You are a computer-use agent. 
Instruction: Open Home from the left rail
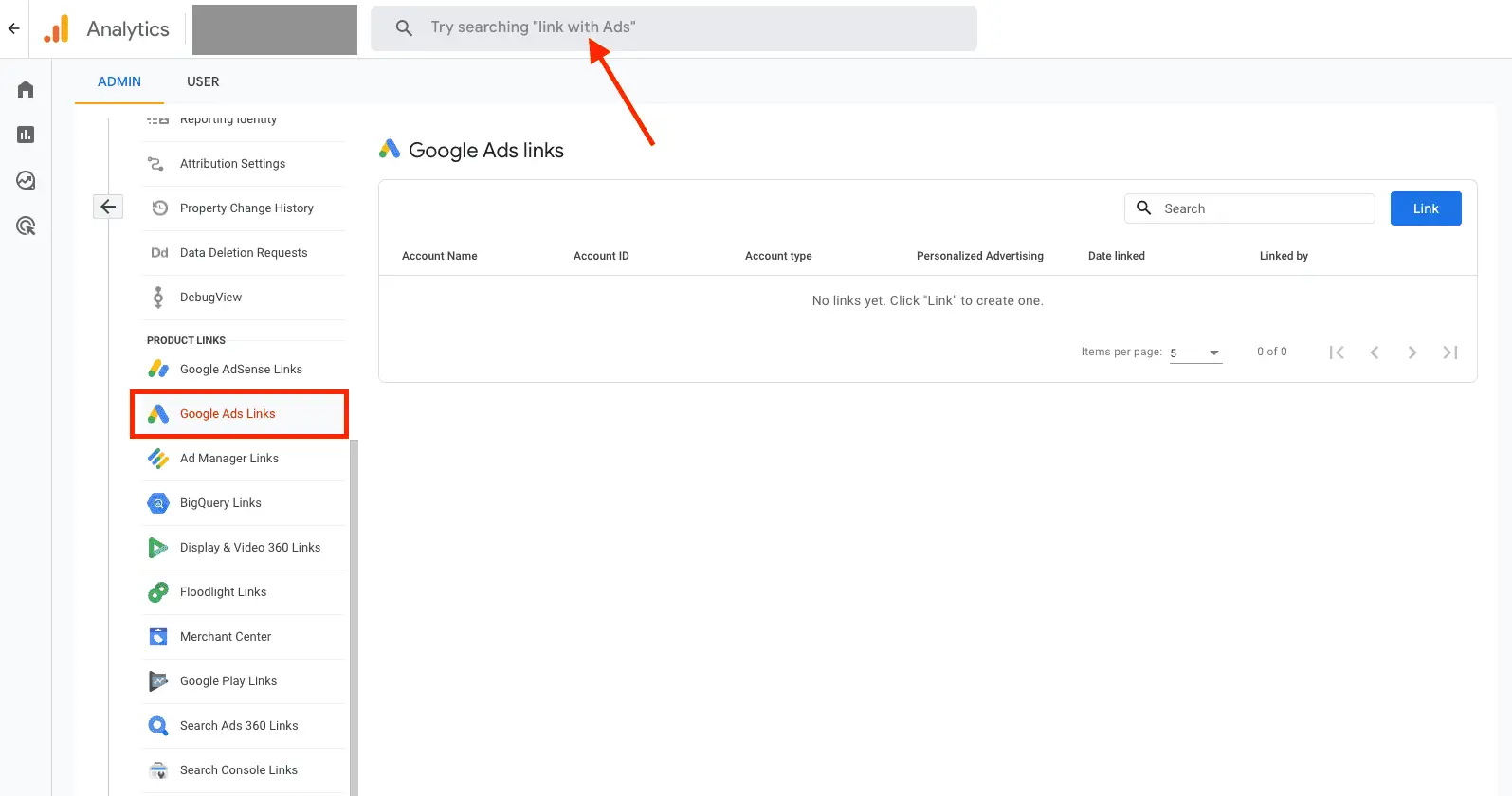[x=26, y=89]
